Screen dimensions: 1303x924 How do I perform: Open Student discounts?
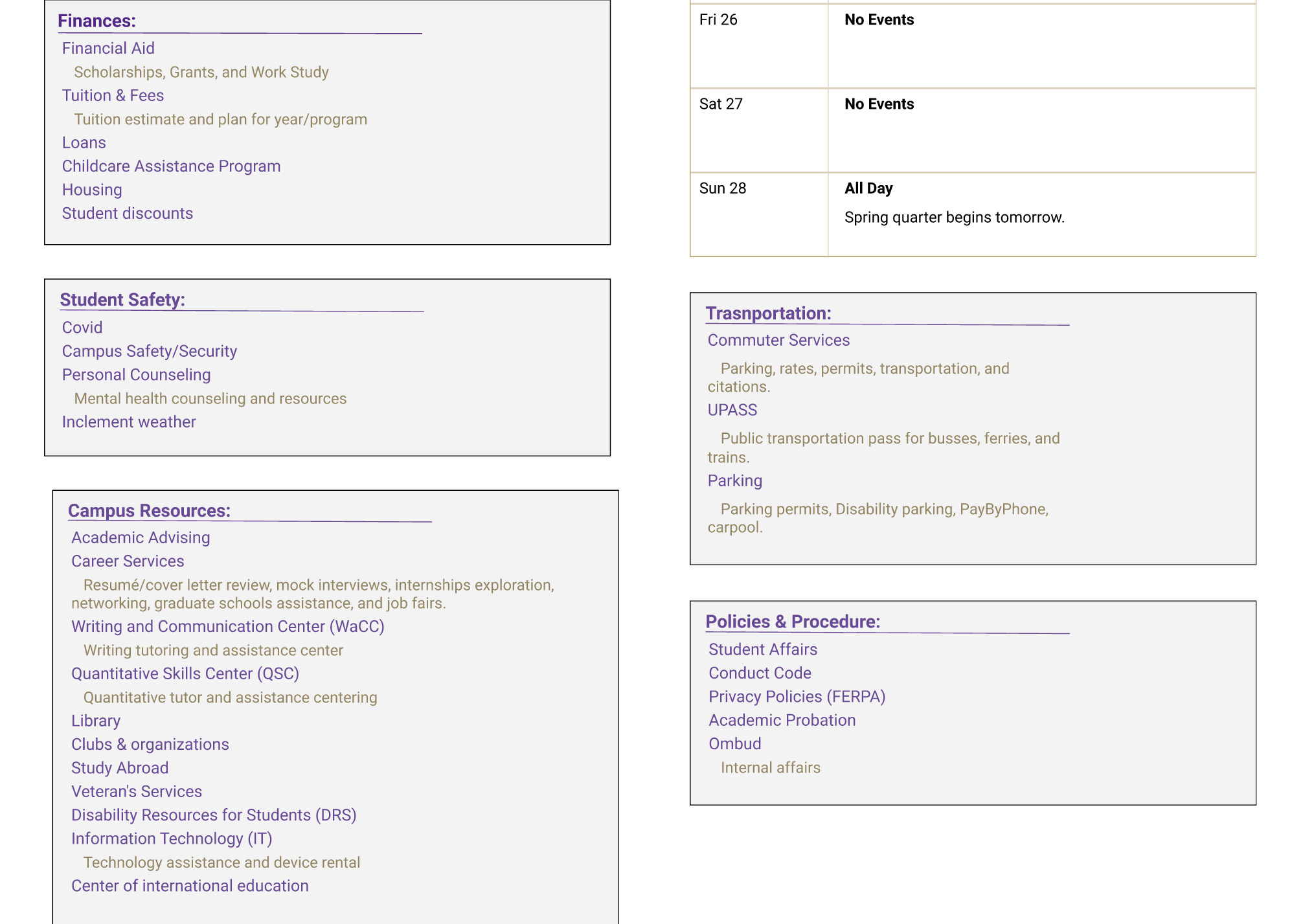[x=127, y=213]
